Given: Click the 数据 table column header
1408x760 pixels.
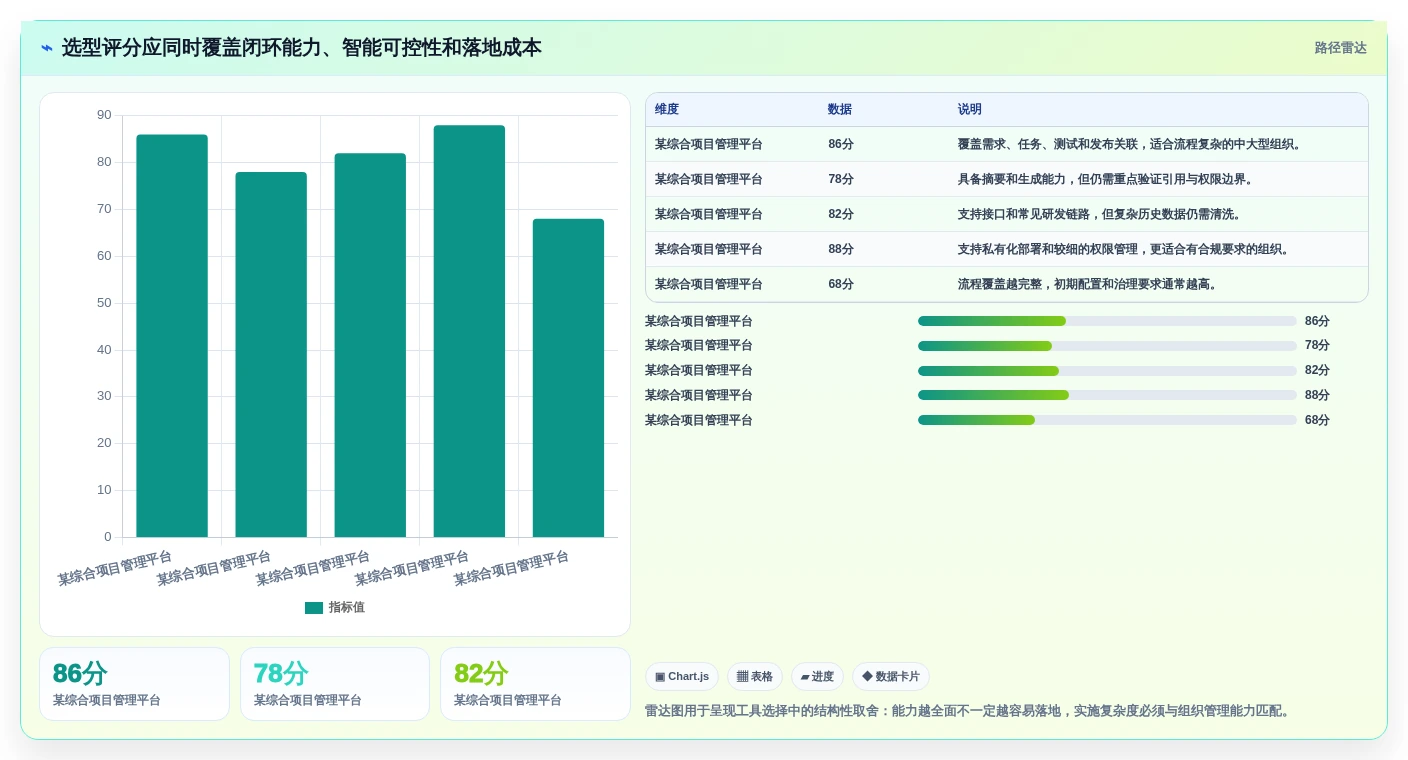Looking at the screenshot, I should [x=840, y=110].
